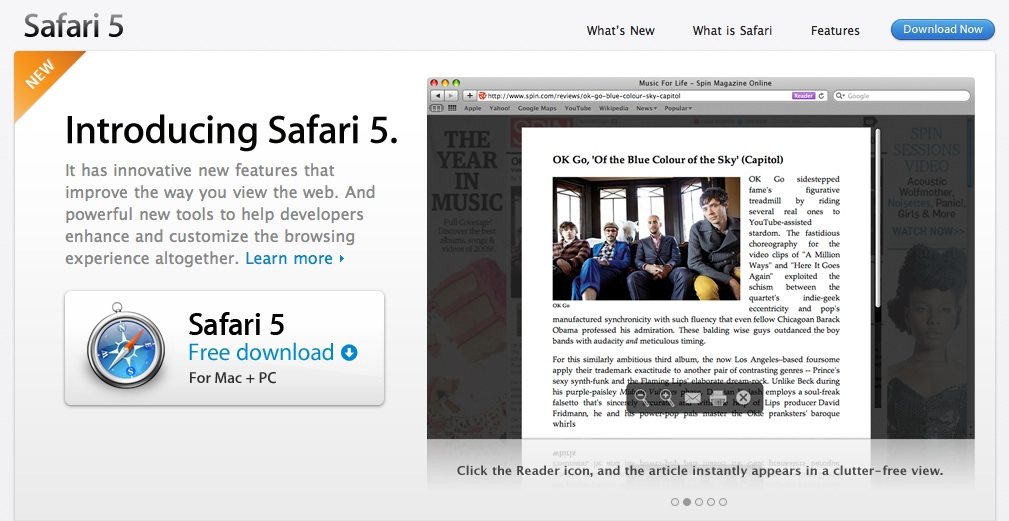
Task: Open the What is Safari tab
Action: 732,30
